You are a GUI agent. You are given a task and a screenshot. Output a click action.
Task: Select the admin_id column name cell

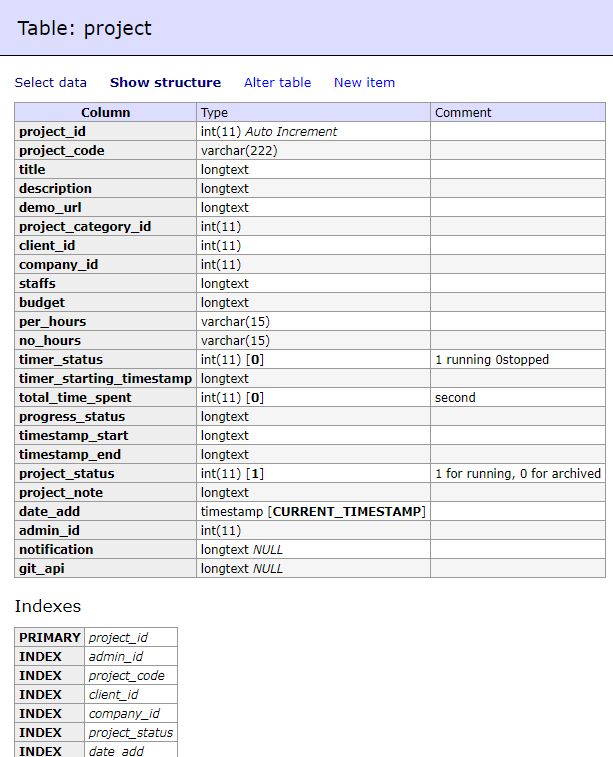[106, 530]
